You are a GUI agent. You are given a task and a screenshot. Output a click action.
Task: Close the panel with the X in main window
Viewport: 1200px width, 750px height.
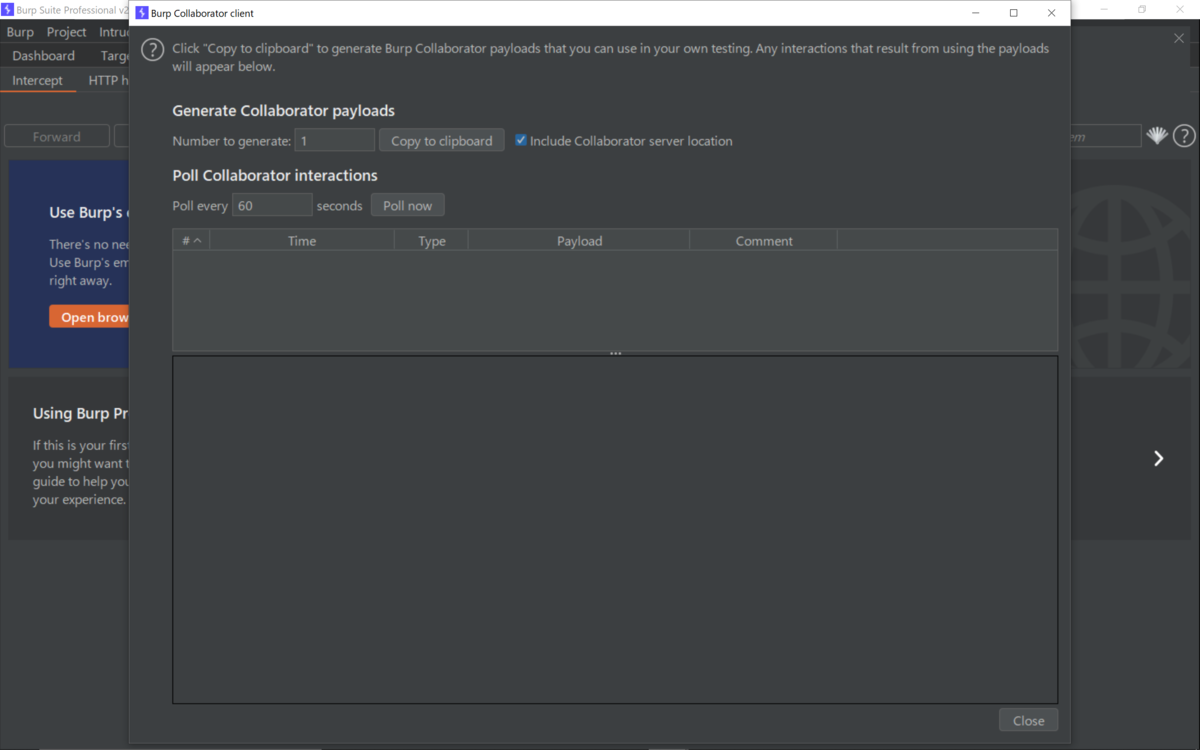click(x=1179, y=38)
